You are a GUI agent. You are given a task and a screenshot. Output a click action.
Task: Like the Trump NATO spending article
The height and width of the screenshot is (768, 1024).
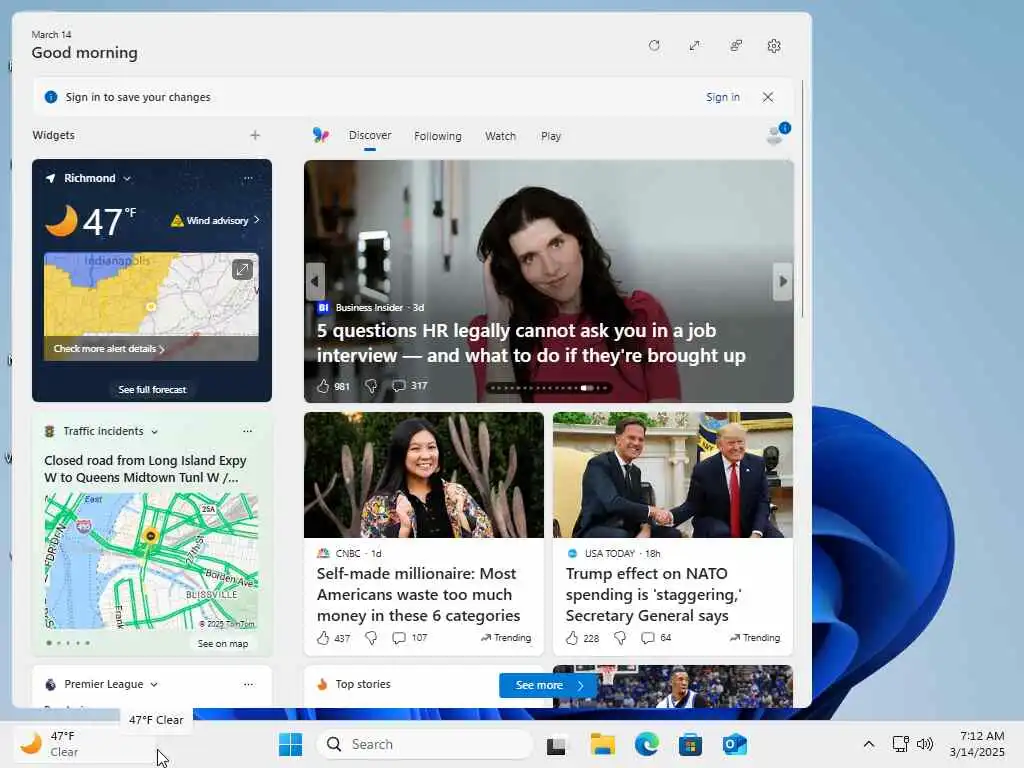(572, 638)
